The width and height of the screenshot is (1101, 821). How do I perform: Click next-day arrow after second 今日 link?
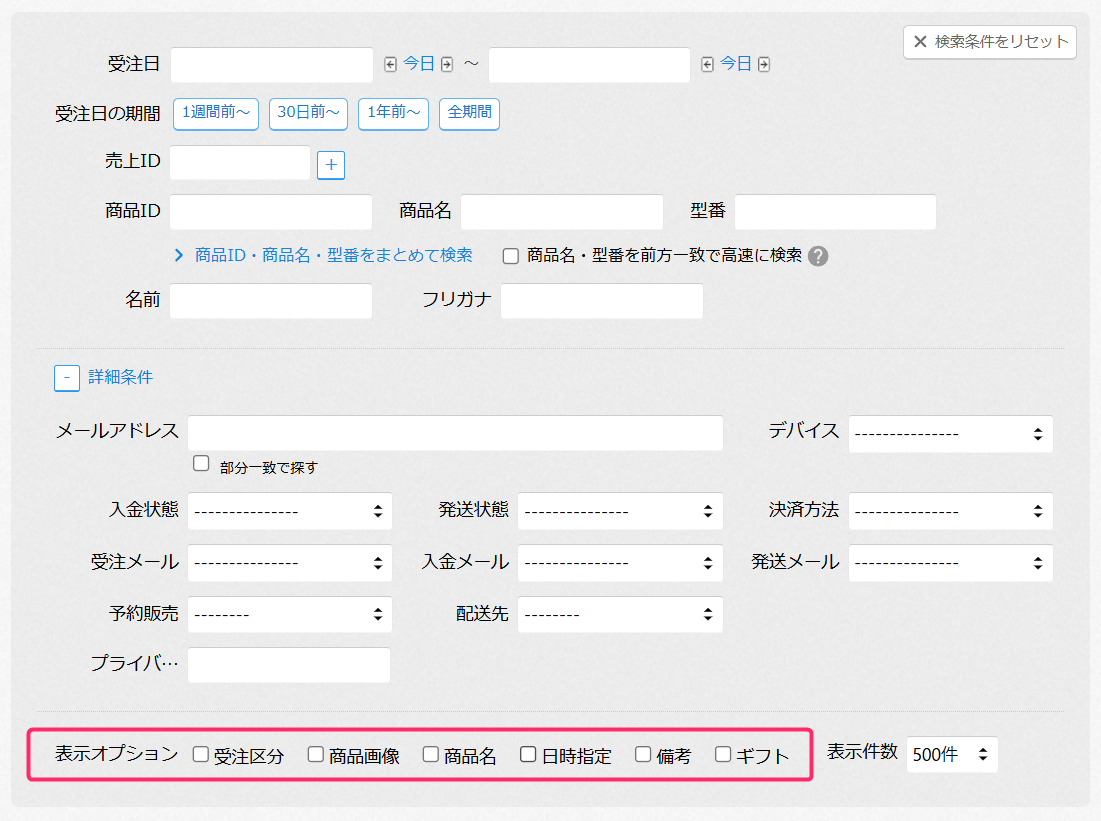click(764, 65)
